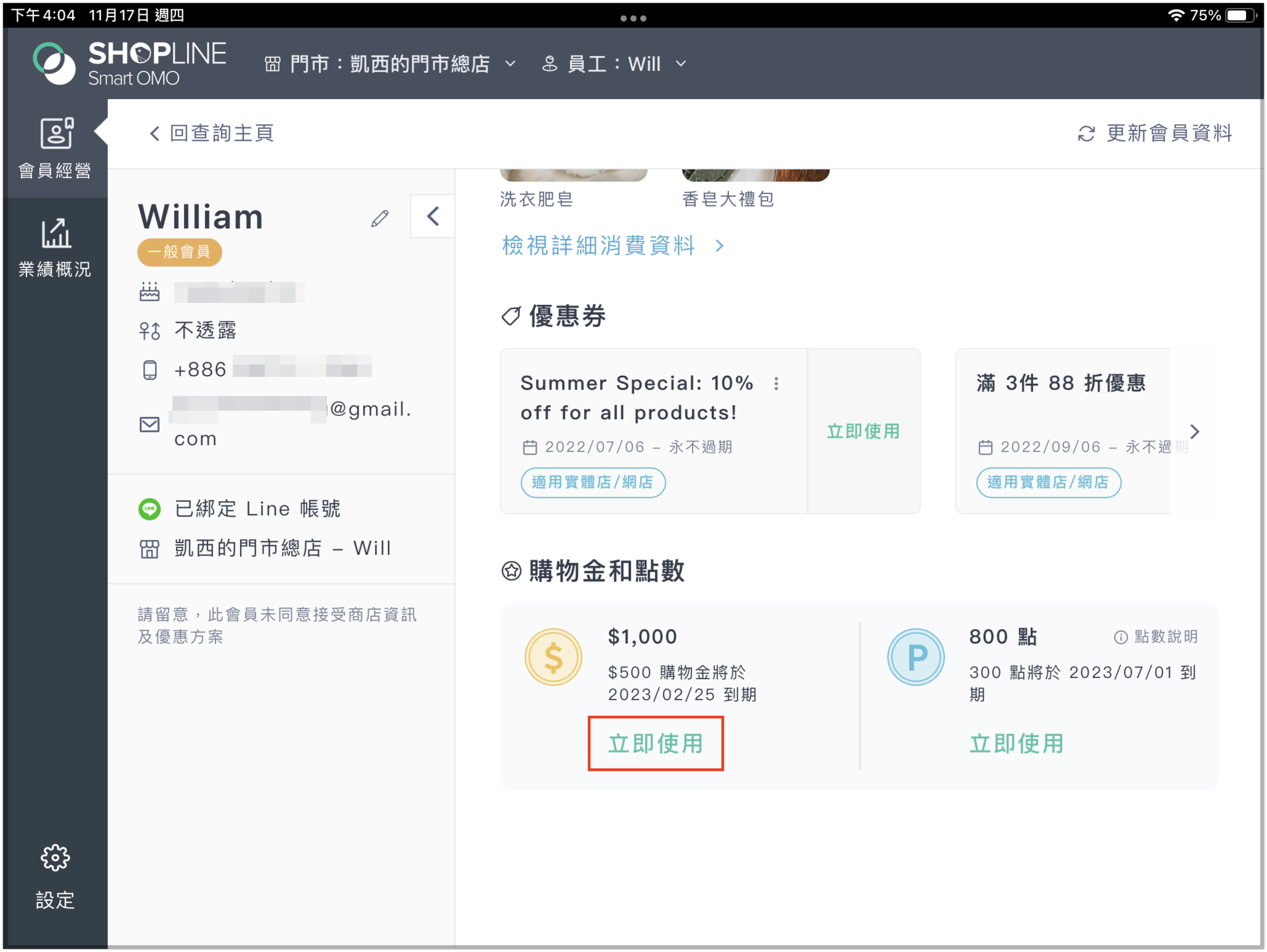The image size is (1267, 952).
Task: Open the 設定 gear settings
Action: 55,876
